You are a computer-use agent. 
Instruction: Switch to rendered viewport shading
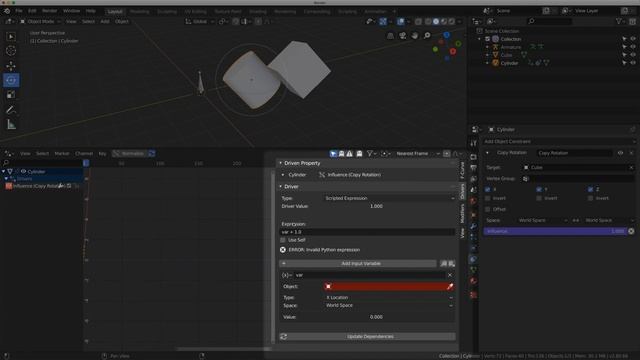pyautogui.click(x=451, y=21)
